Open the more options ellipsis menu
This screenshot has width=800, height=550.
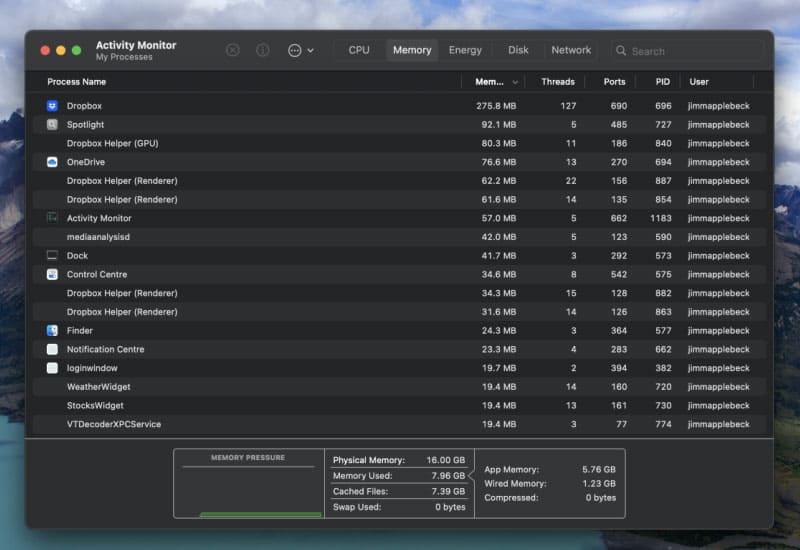[x=301, y=50]
